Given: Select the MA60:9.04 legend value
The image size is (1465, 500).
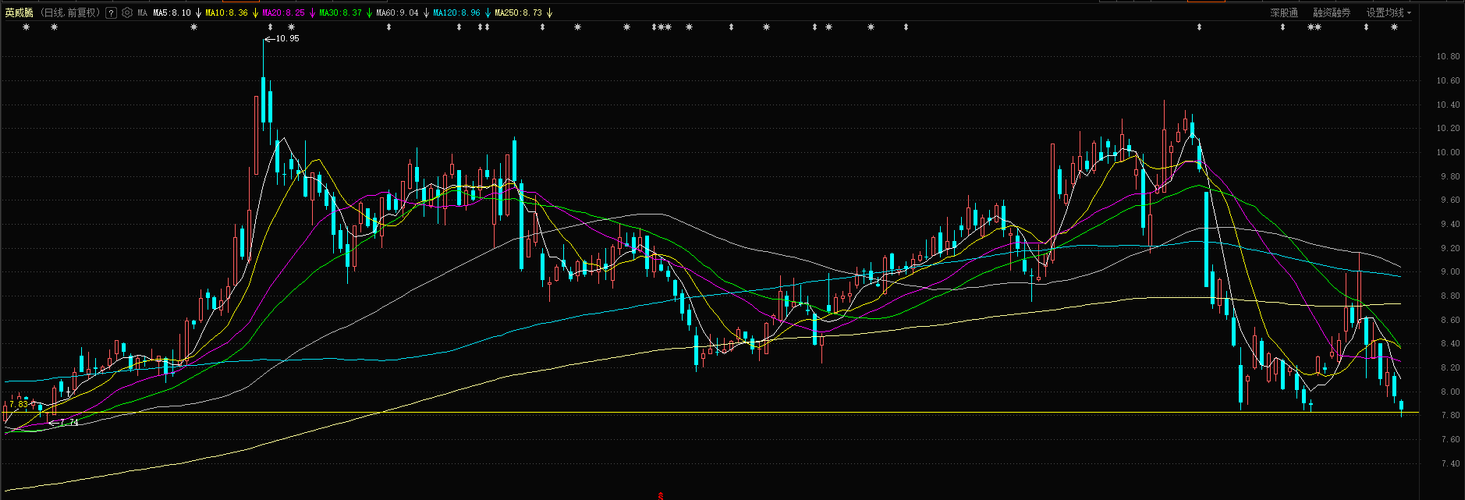Looking at the screenshot, I should click(398, 13).
